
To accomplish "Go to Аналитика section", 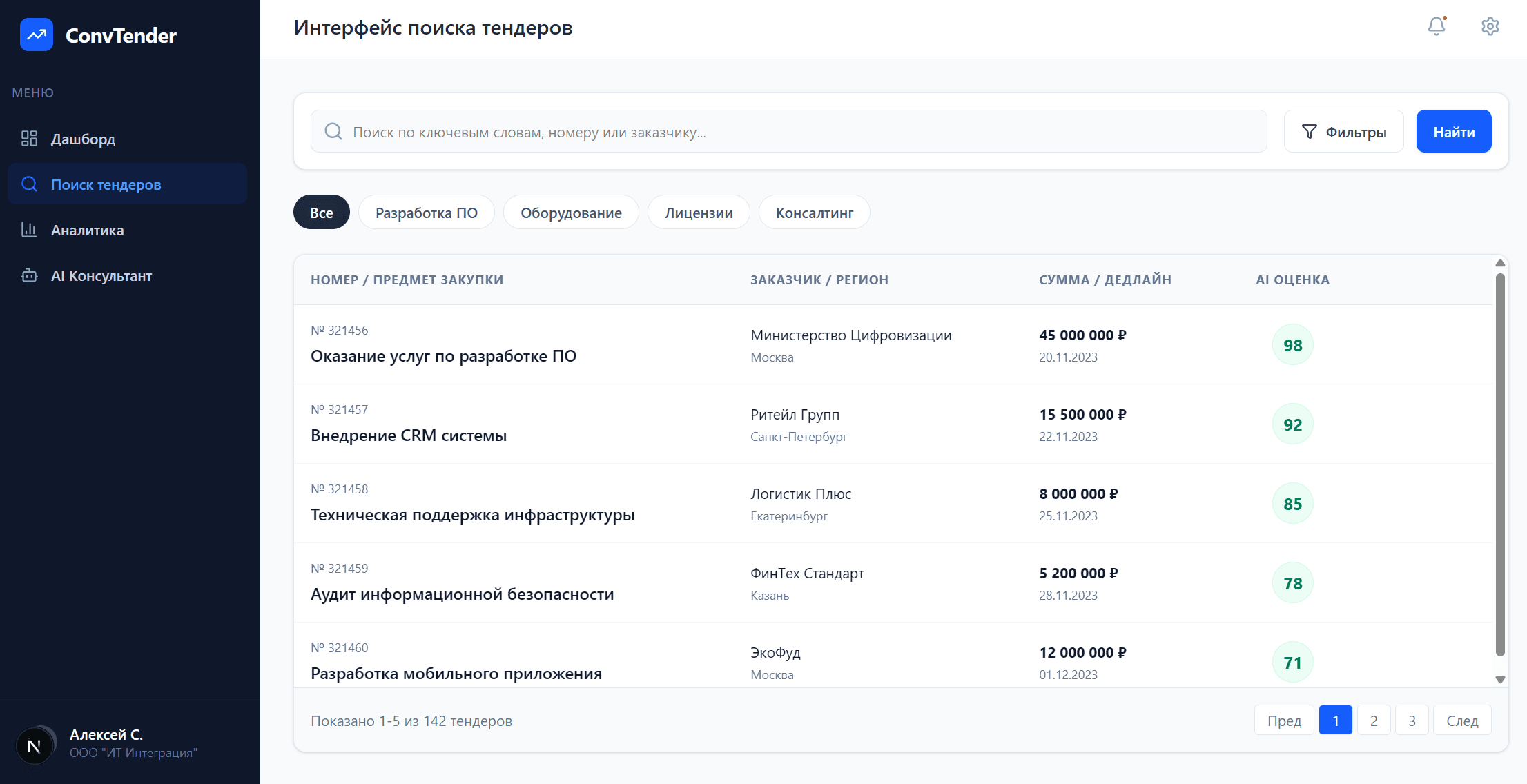I will (x=127, y=230).
